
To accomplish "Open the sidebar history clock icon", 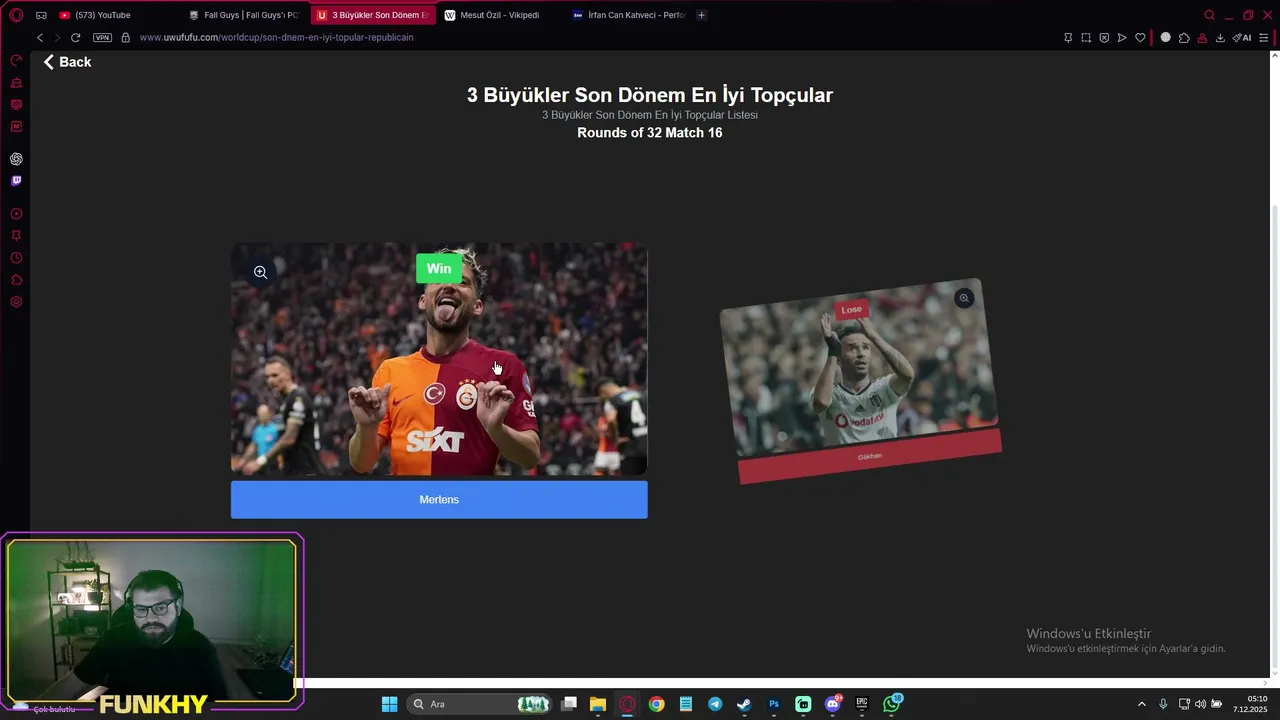I will tap(16, 258).
